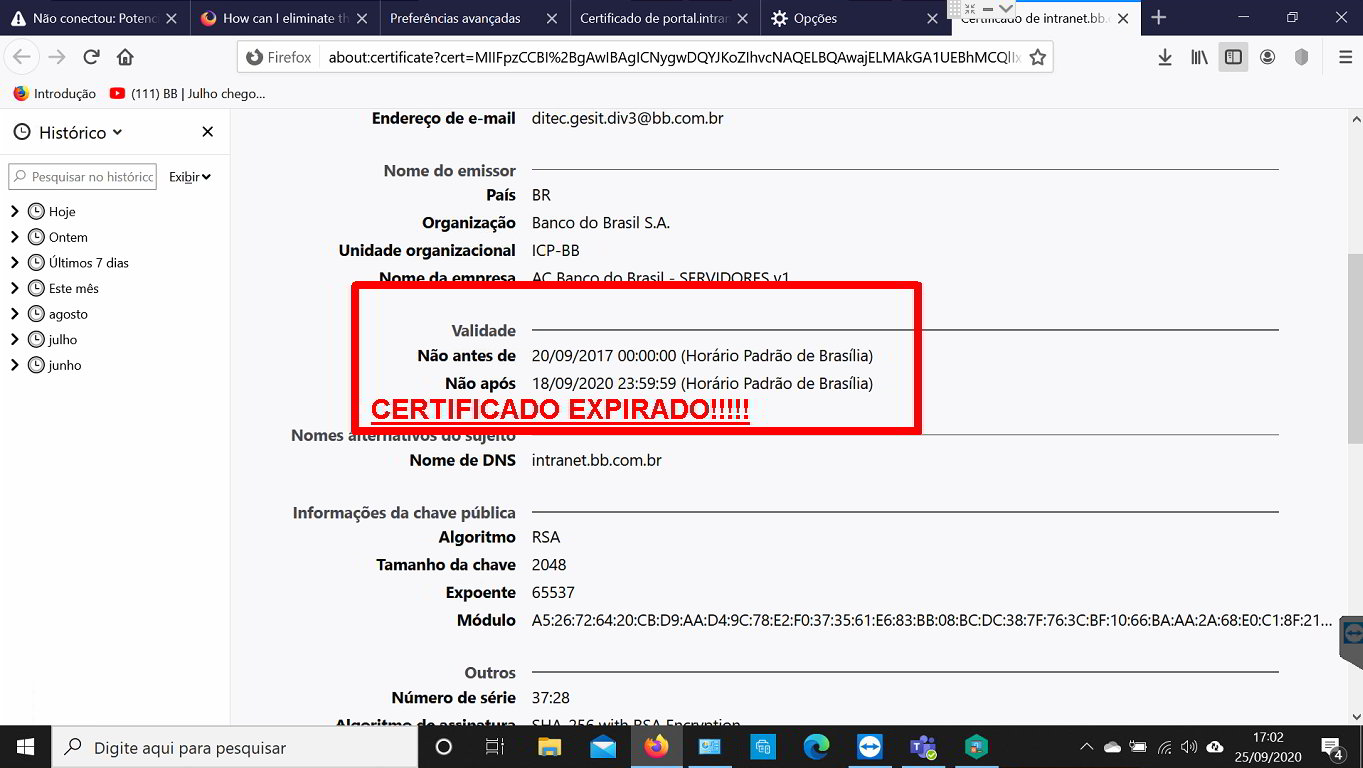Image resolution: width=1363 pixels, height=768 pixels.
Task: Open the Windows Start menu
Action: (x=24, y=747)
